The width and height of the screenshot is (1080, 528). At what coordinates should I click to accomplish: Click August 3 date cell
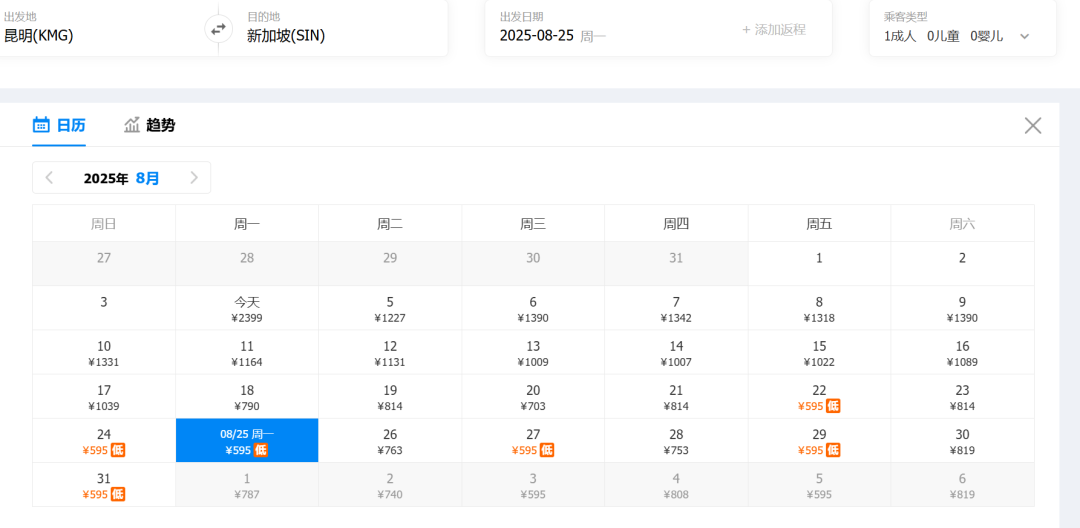104,308
